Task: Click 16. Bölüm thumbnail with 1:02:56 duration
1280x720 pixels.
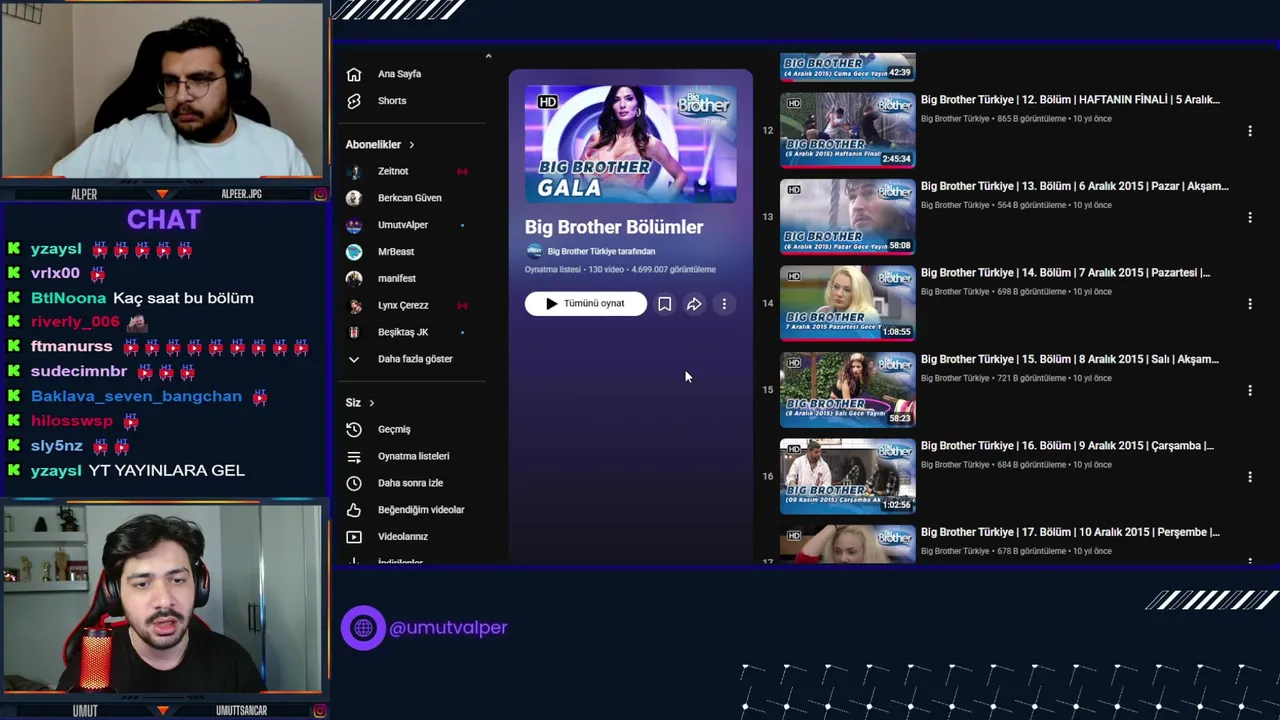Action: coord(848,476)
